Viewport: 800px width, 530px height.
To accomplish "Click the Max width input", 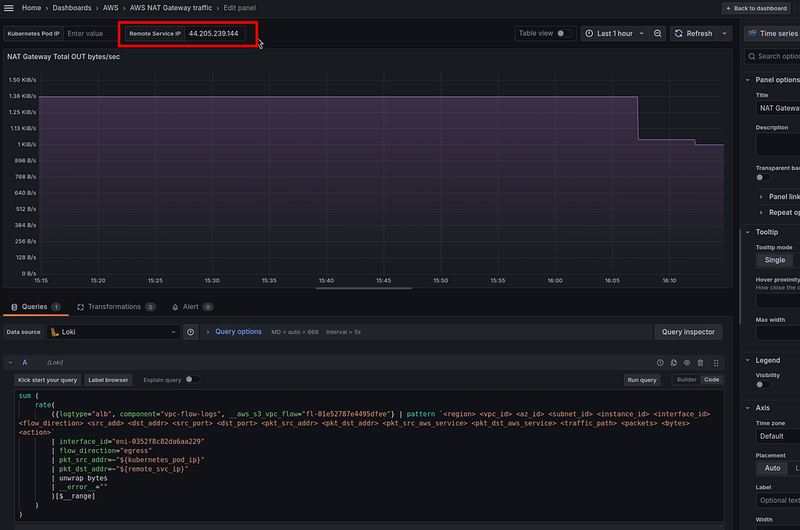I will click(778, 333).
